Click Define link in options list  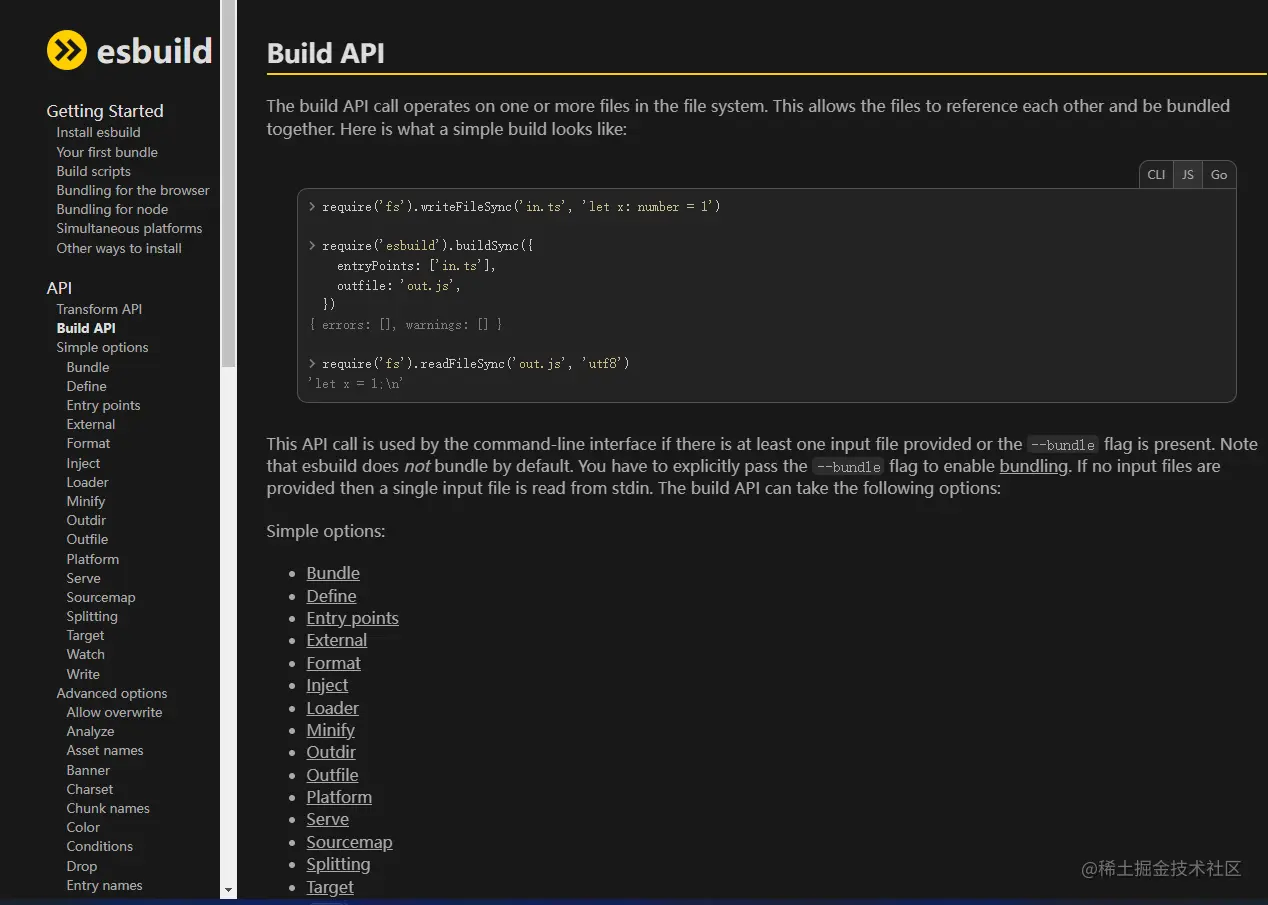[331, 596]
